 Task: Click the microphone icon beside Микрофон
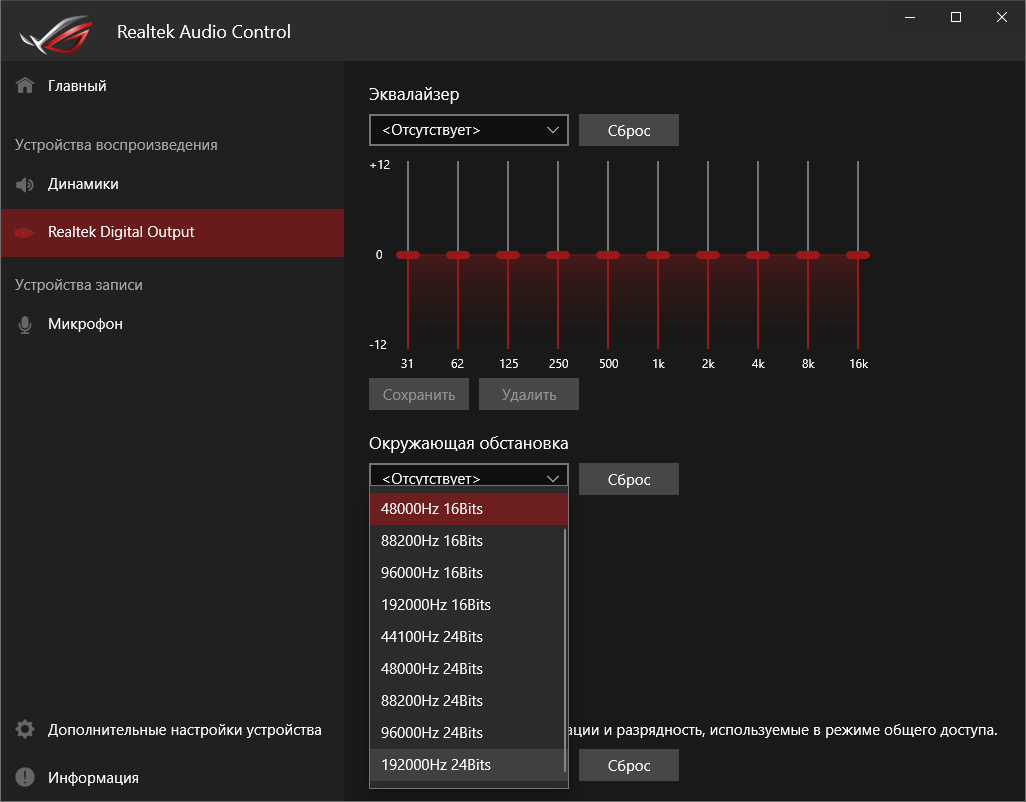coord(25,324)
